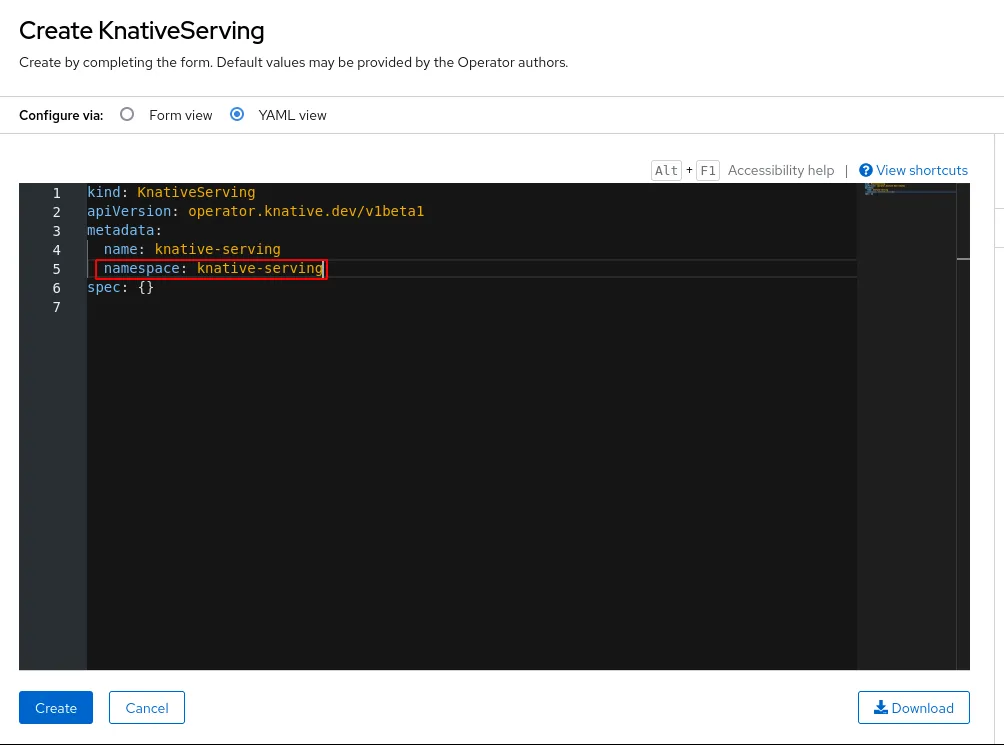Image resolution: width=1004 pixels, height=745 pixels.
Task: Click the editor's vertical scrollbar marker
Action: 963,259
